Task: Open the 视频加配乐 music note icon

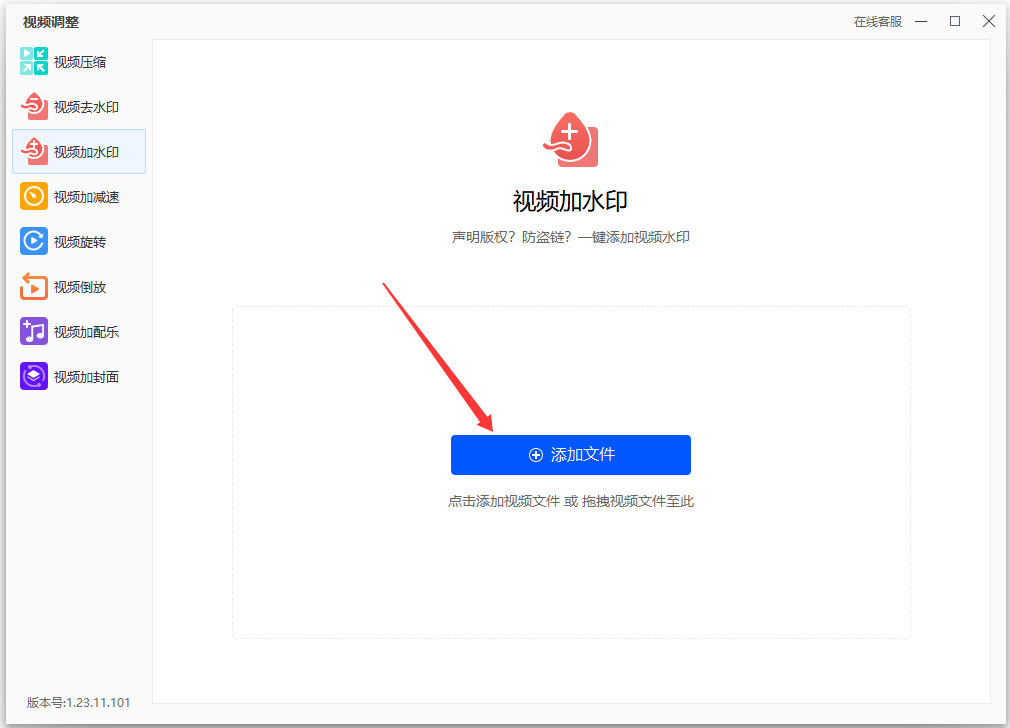Action: point(33,332)
